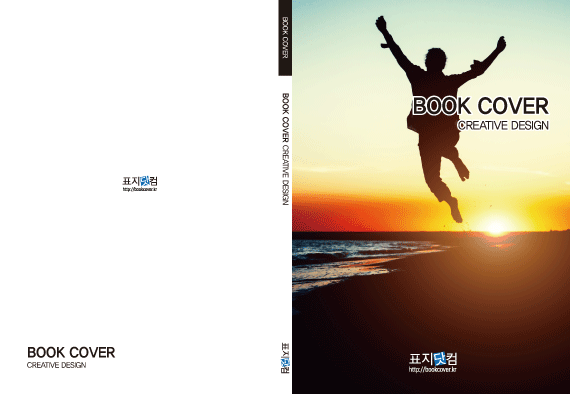
Task: Click the black spine label reading BOOK COVER
Action: [285, 38]
